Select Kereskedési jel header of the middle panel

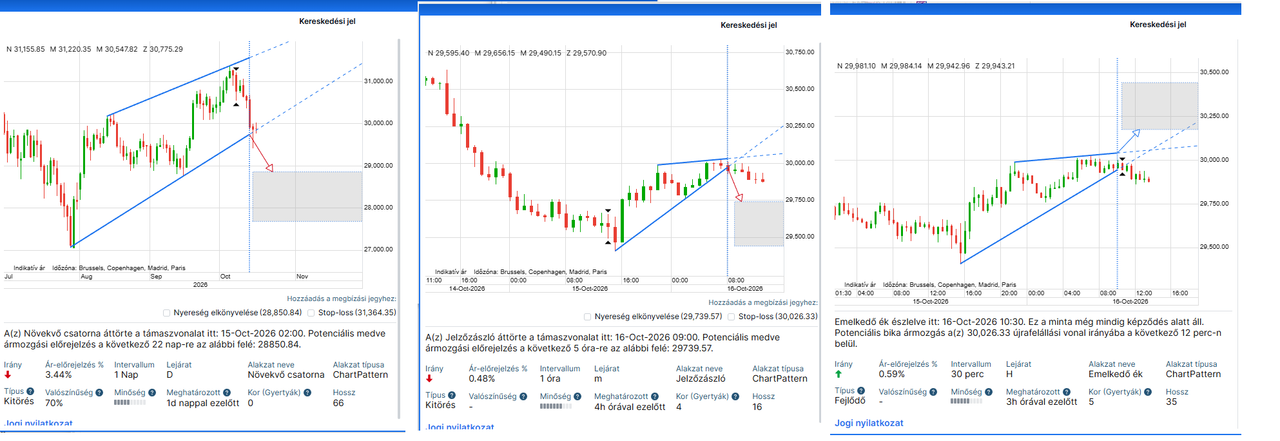[x=750, y=26]
